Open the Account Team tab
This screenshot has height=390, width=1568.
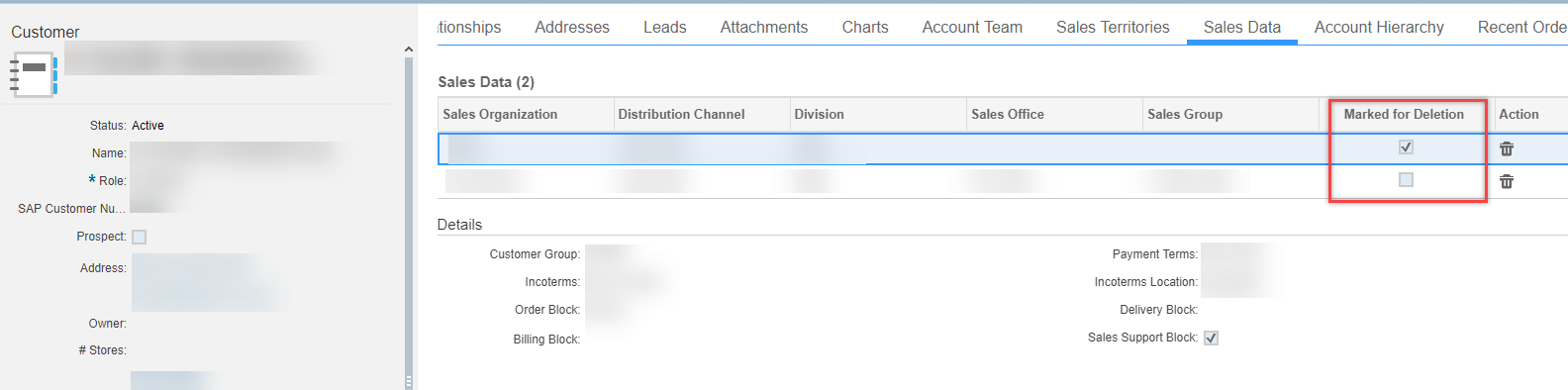pyautogui.click(x=972, y=27)
